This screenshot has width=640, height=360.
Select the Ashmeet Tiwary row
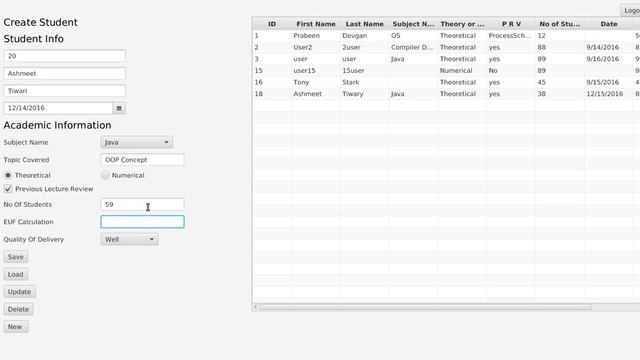click(x=447, y=94)
